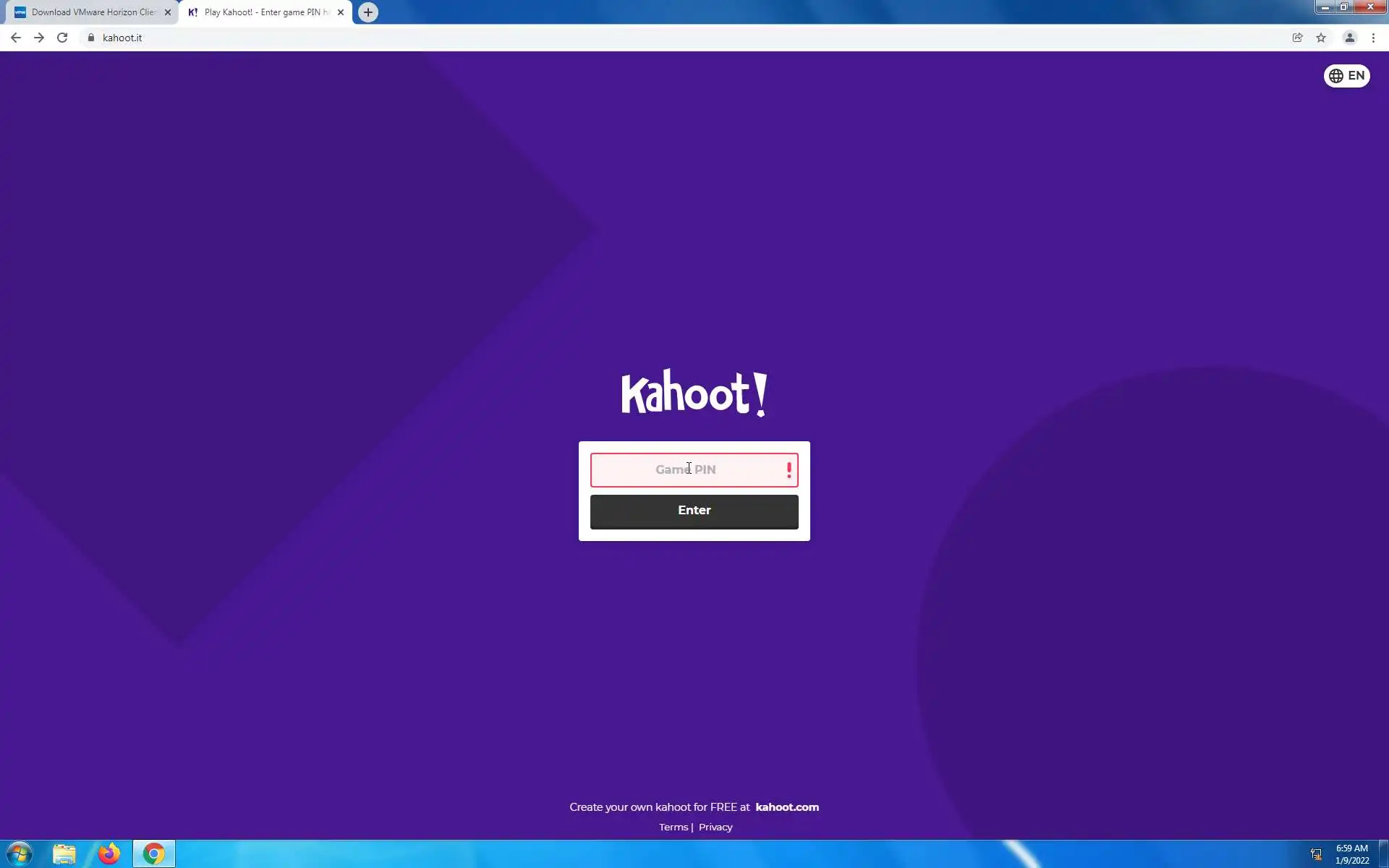1389x868 pixels.
Task: Open a new browser tab
Action: (x=368, y=12)
